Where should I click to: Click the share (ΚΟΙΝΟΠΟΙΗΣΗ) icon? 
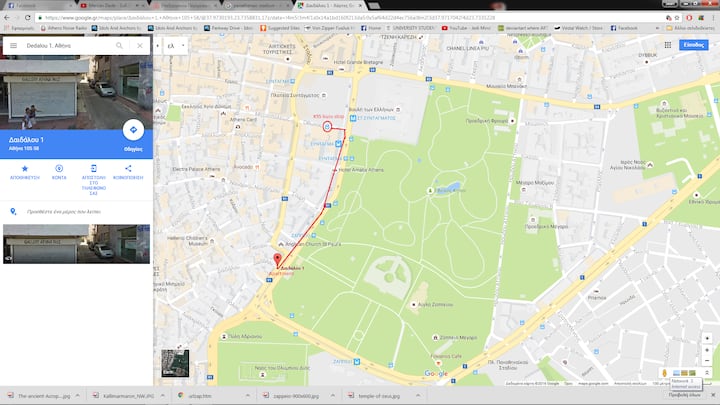(x=128, y=168)
